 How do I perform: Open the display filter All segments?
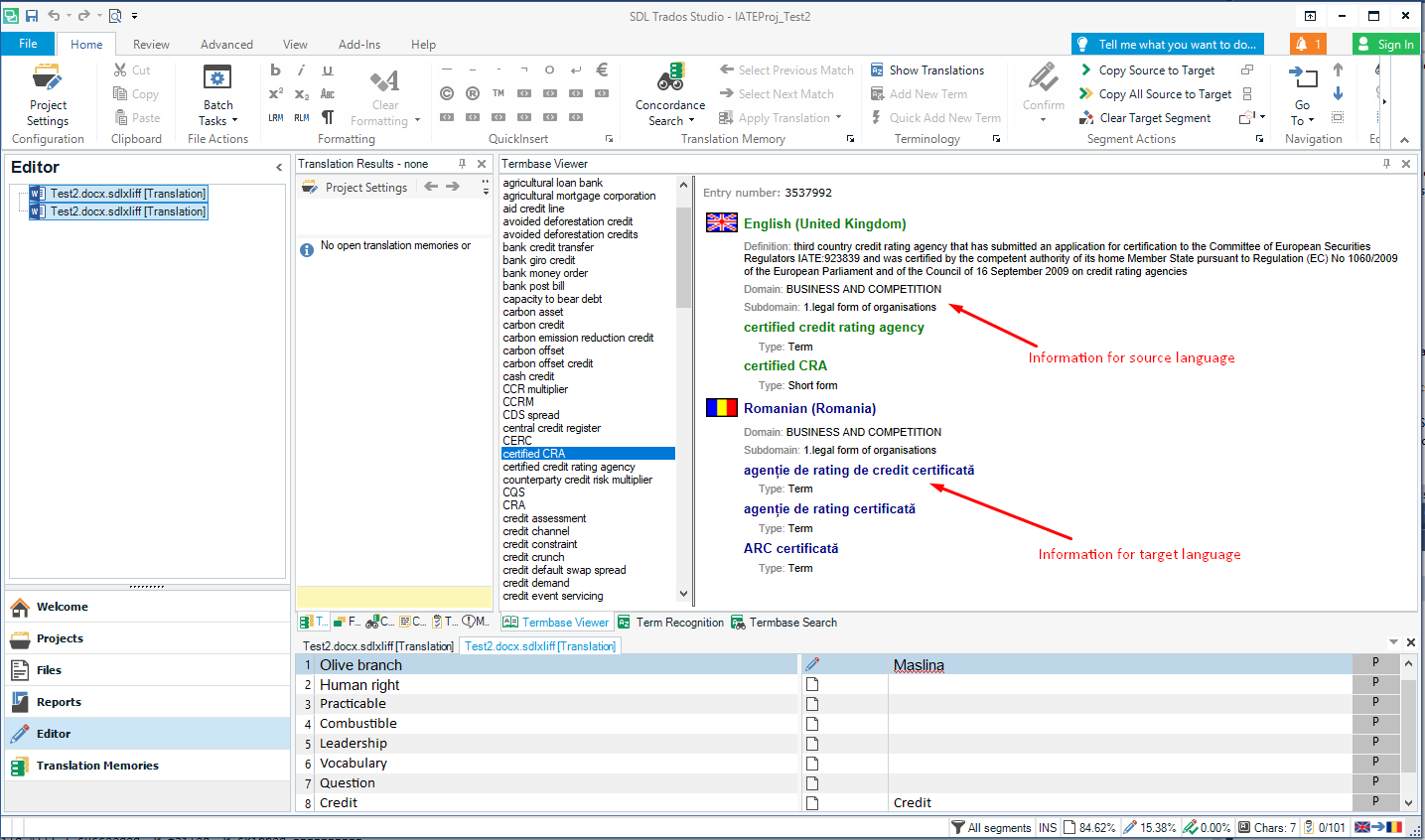click(x=991, y=827)
